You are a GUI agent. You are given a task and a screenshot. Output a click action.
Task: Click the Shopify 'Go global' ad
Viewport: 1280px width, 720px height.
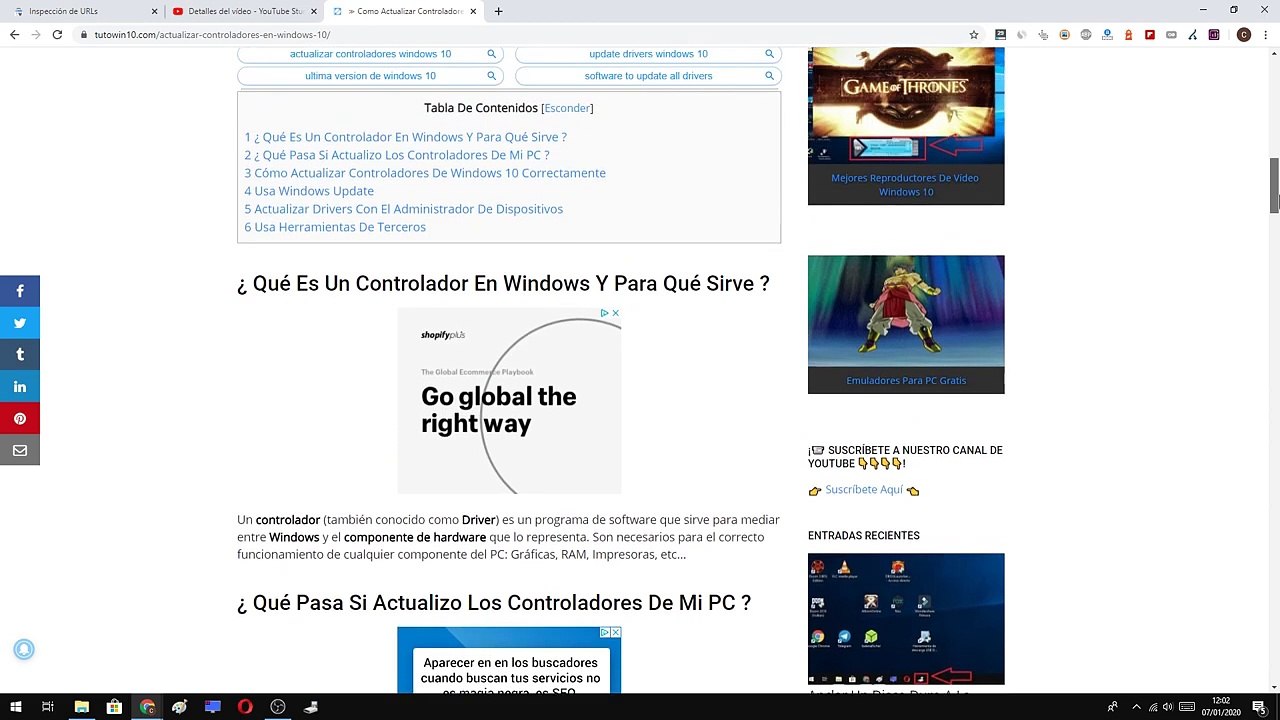click(x=509, y=400)
